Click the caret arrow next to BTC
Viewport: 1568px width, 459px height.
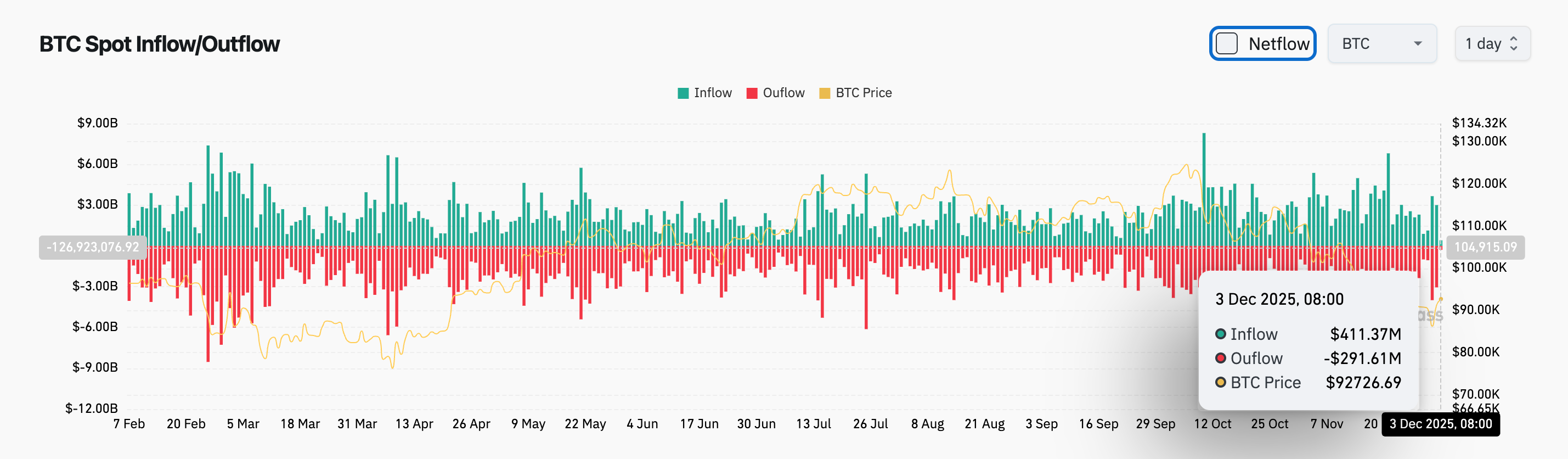tap(1418, 43)
